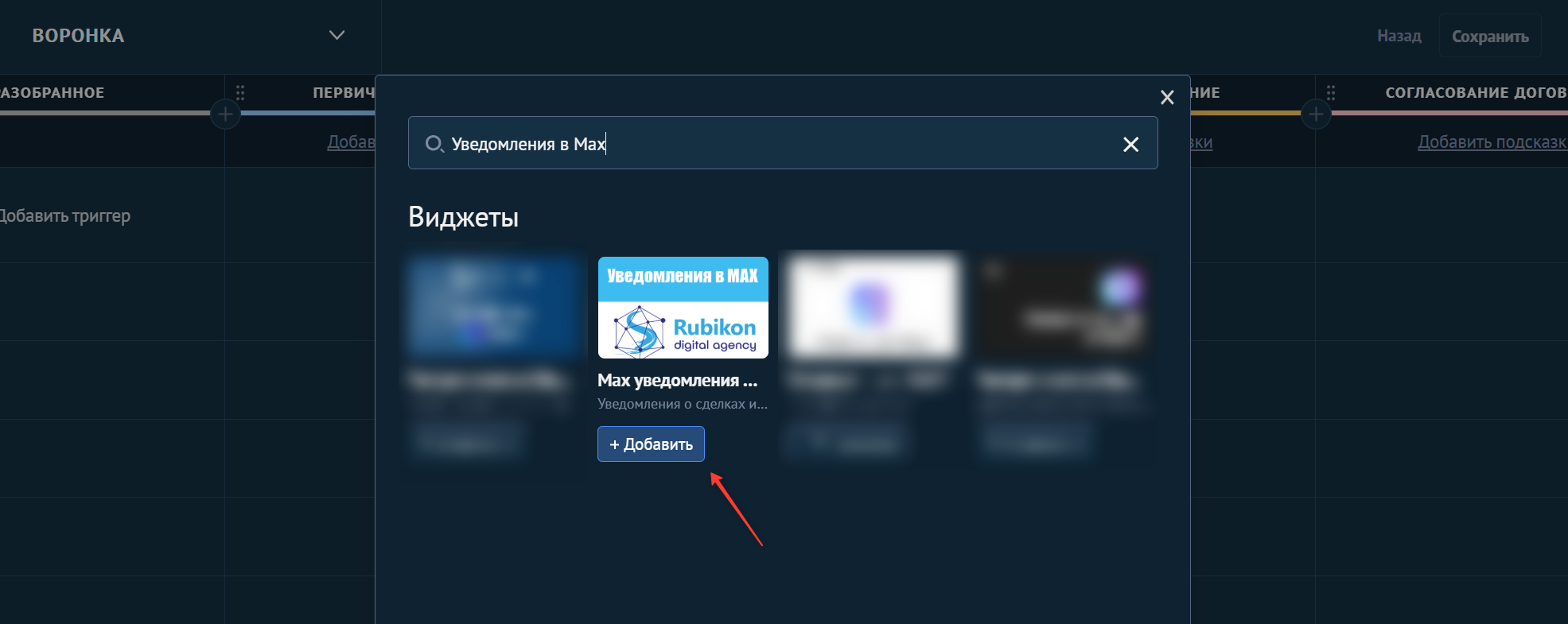Add stage before СОГЛАСОВАНИЕ ДОГОВ column
1568x624 pixels.
click(1316, 114)
